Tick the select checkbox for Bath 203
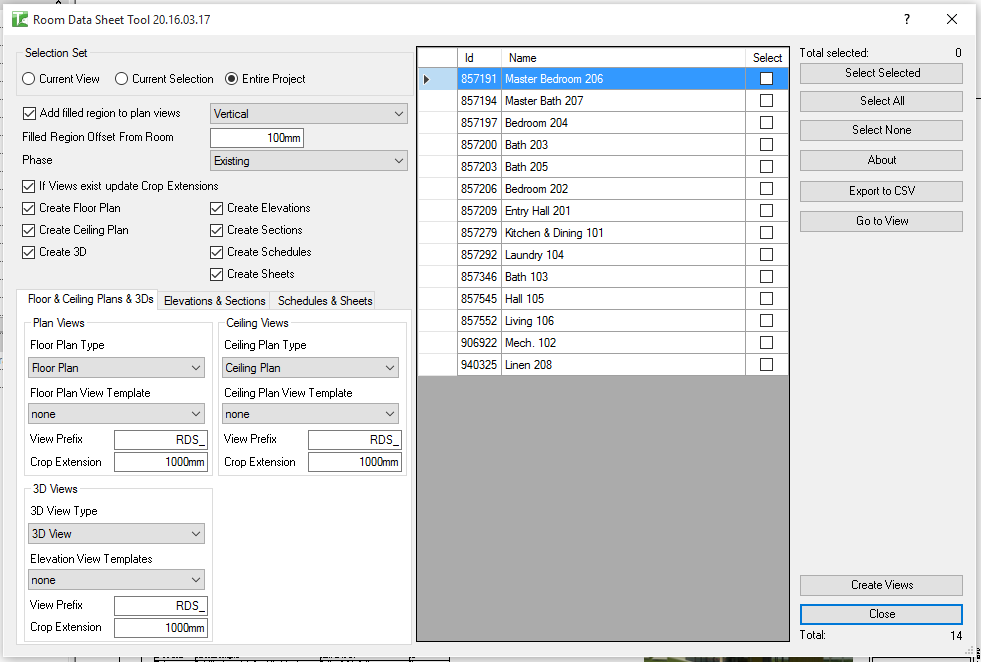The width and height of the screenshot is (981, 662). 767,145
